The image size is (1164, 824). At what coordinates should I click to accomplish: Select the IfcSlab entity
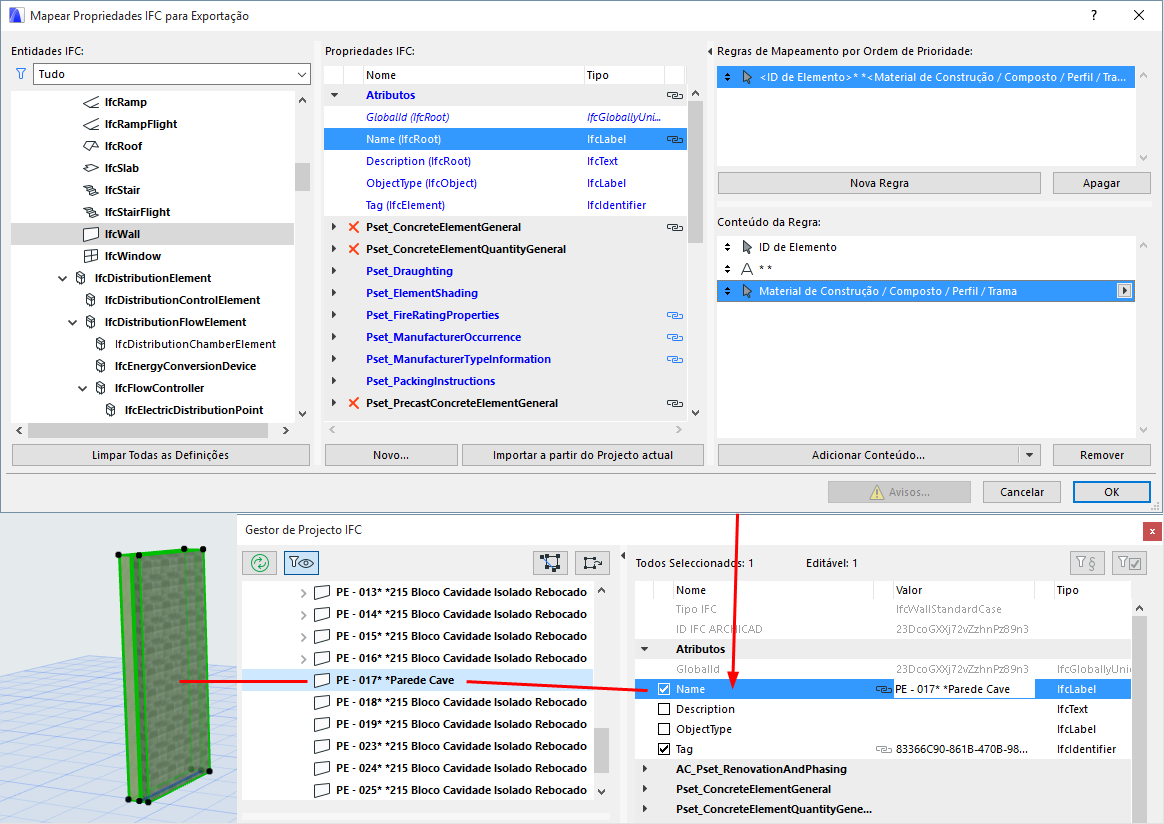coord(122,168)
